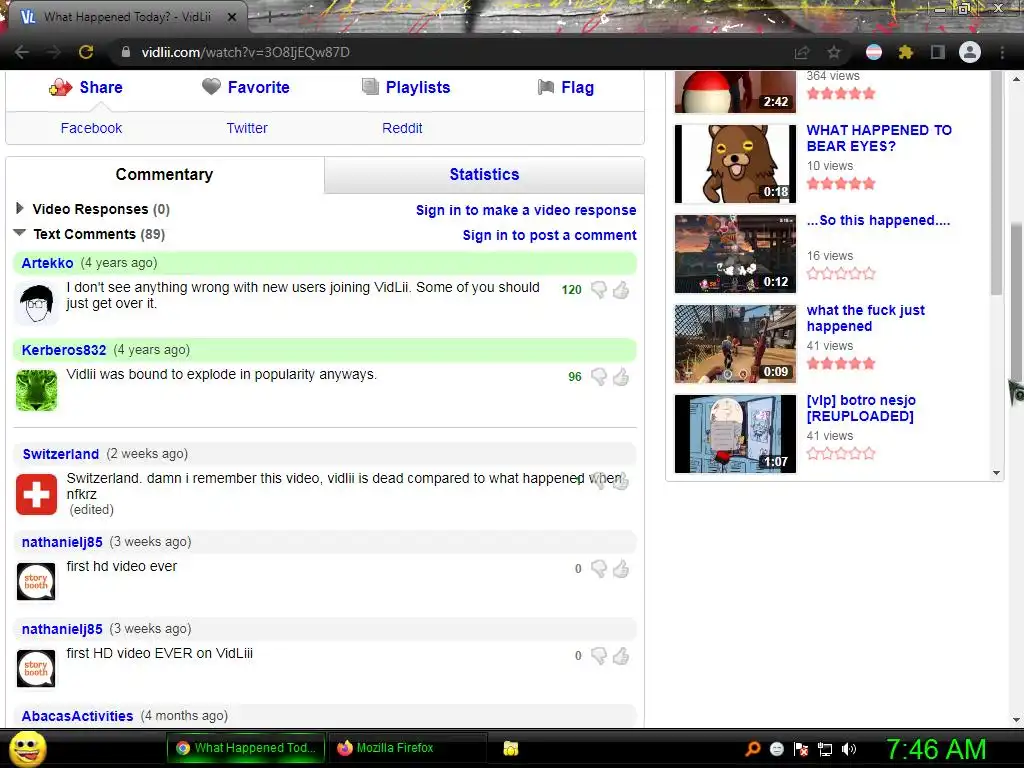Open Kerberos832's green lion avatar
This screenshot has height=768, width=1024.
(37, 391)
